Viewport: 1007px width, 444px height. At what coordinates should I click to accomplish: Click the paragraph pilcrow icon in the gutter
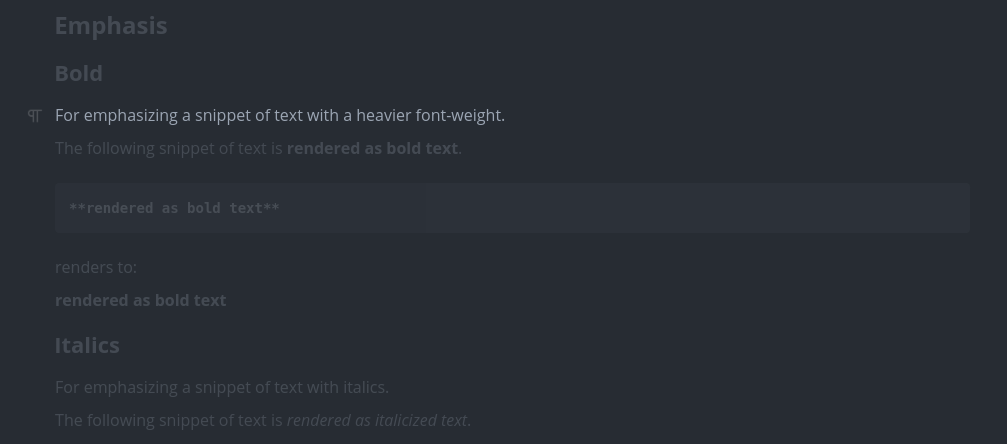tap(35, 116)
